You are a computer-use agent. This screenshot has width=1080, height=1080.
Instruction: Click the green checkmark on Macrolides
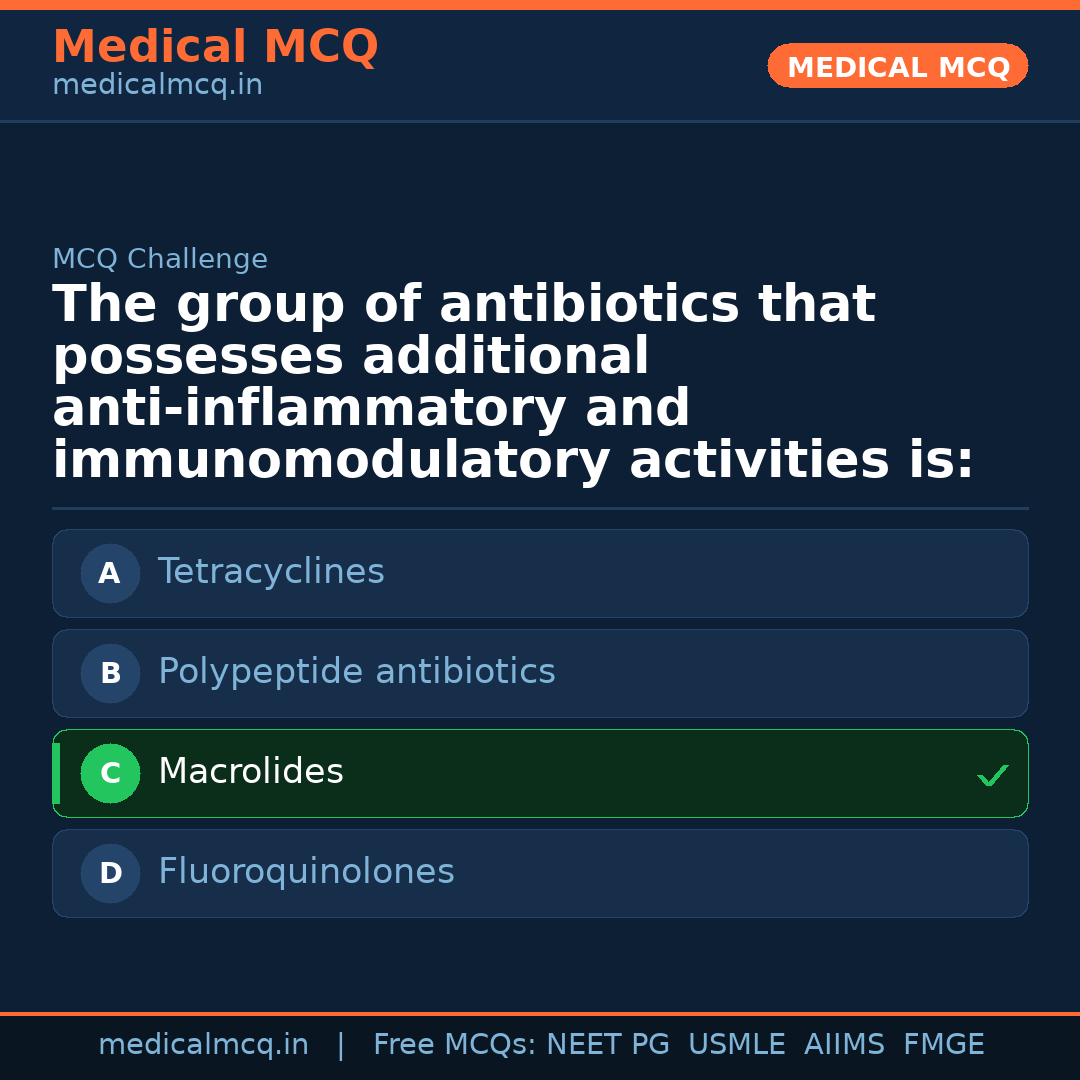(x=992, y=775)
